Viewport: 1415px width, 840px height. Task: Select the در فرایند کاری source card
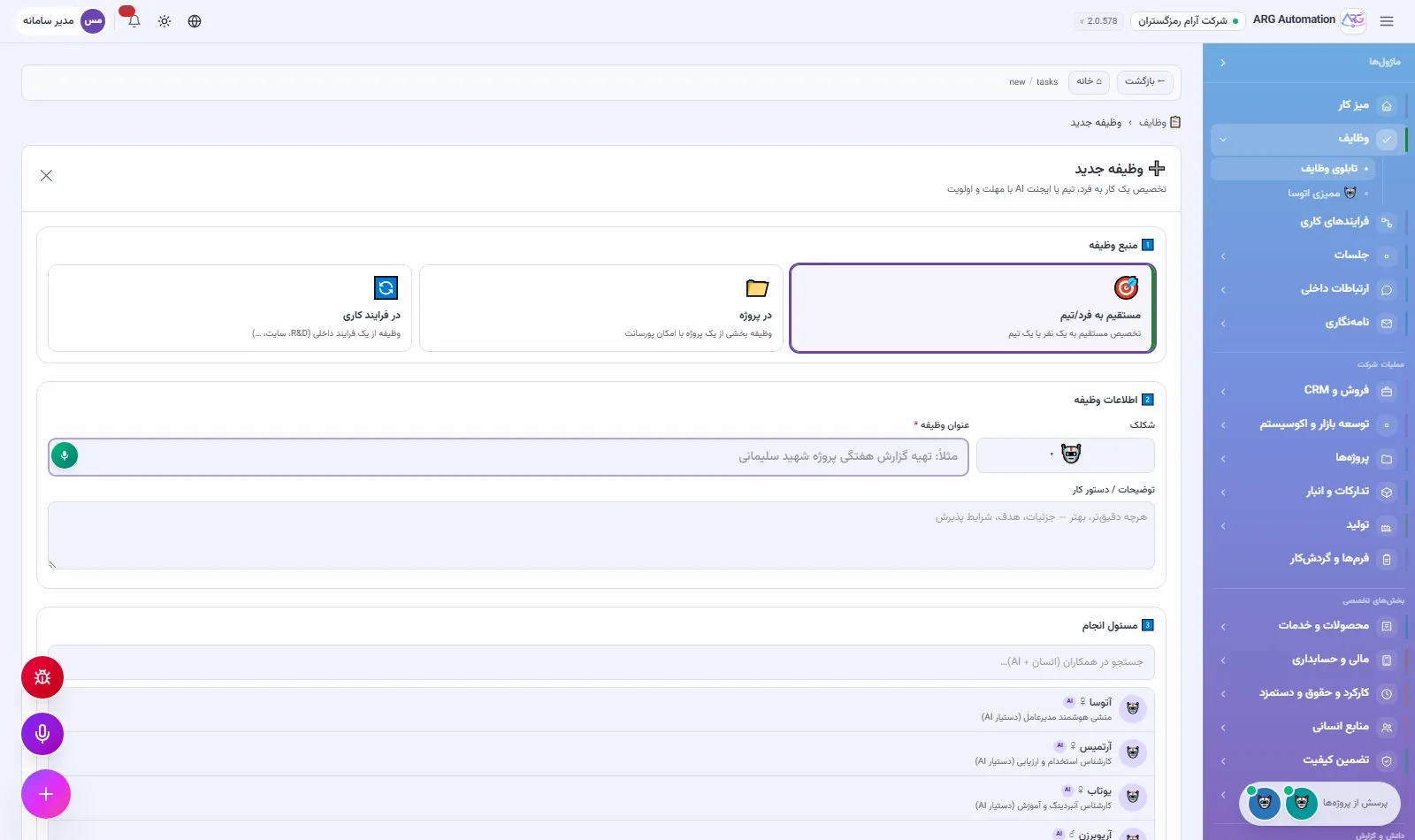[x=230, y=308]
